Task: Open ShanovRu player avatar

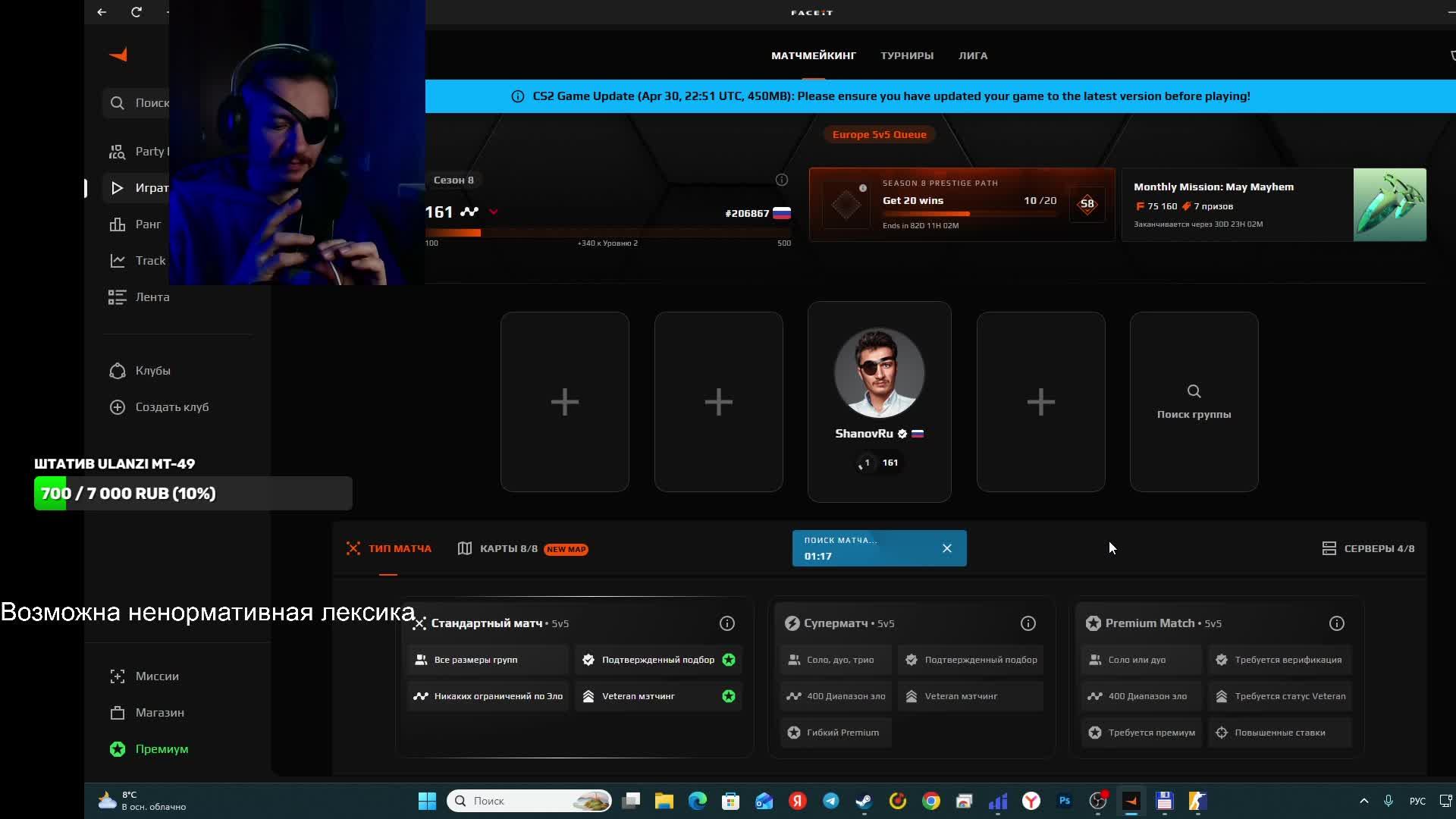Action: pyautogui.click(x=880, y=372)
